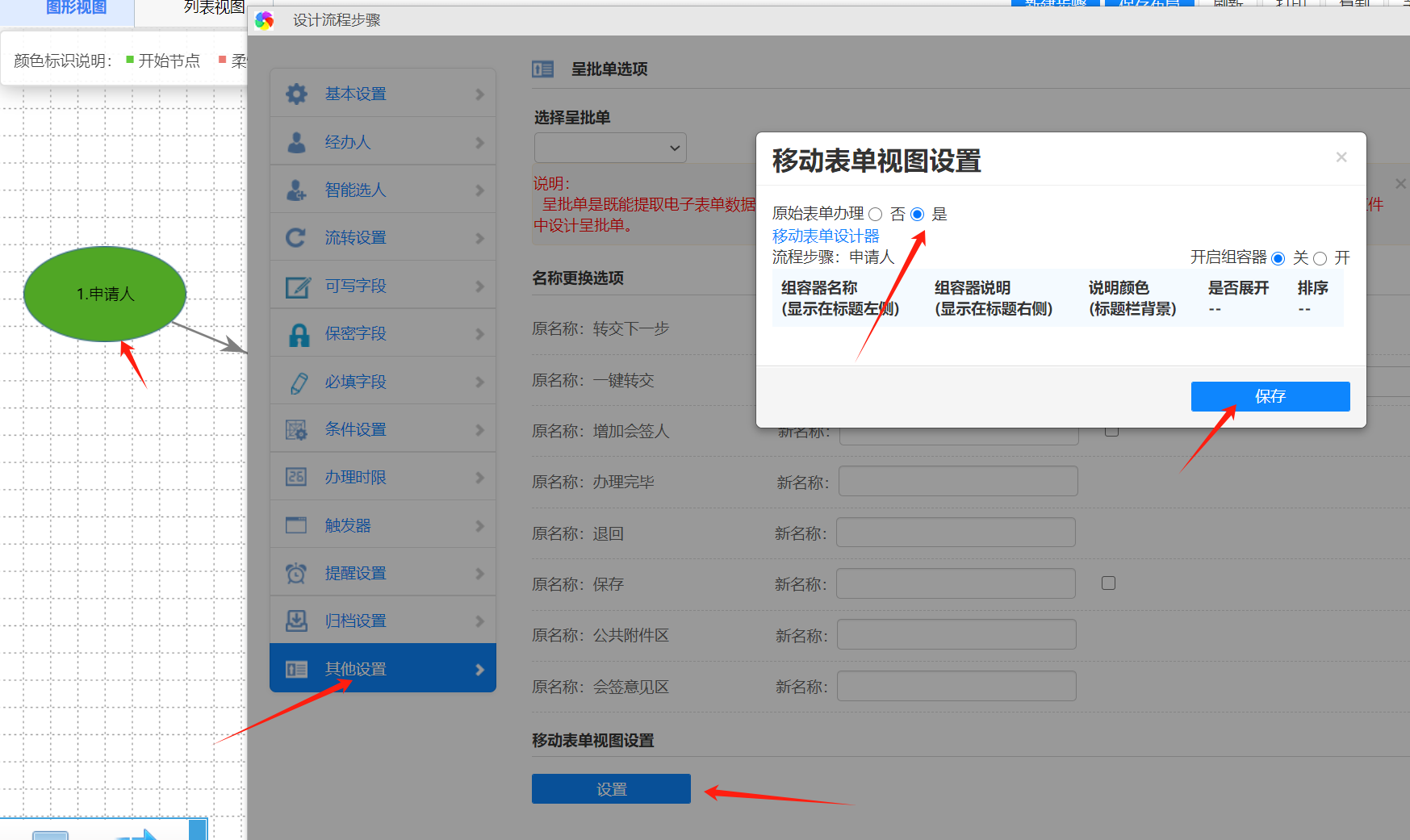The height and width of the screenshot is (840, 1410).
Task: Expand 可写字段 via its chevron
Action: 479,286
